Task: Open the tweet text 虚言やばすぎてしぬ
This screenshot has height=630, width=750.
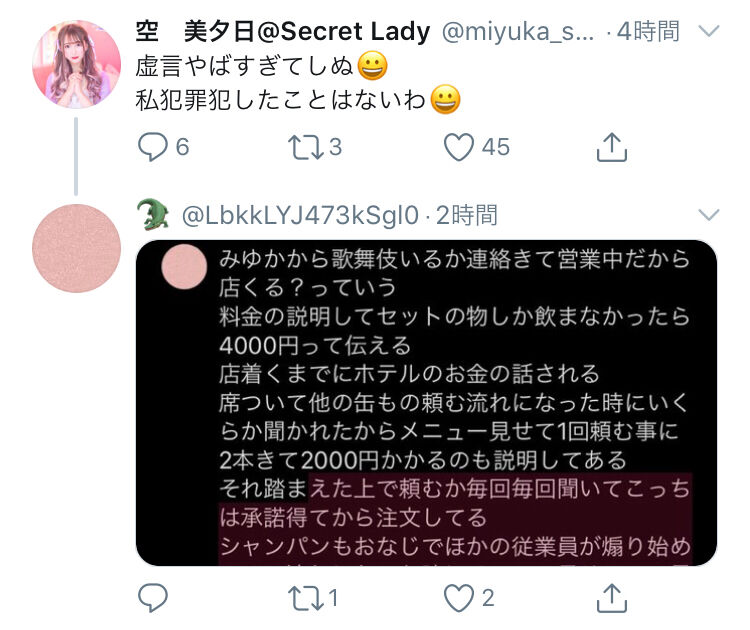Action: point(244,66)
